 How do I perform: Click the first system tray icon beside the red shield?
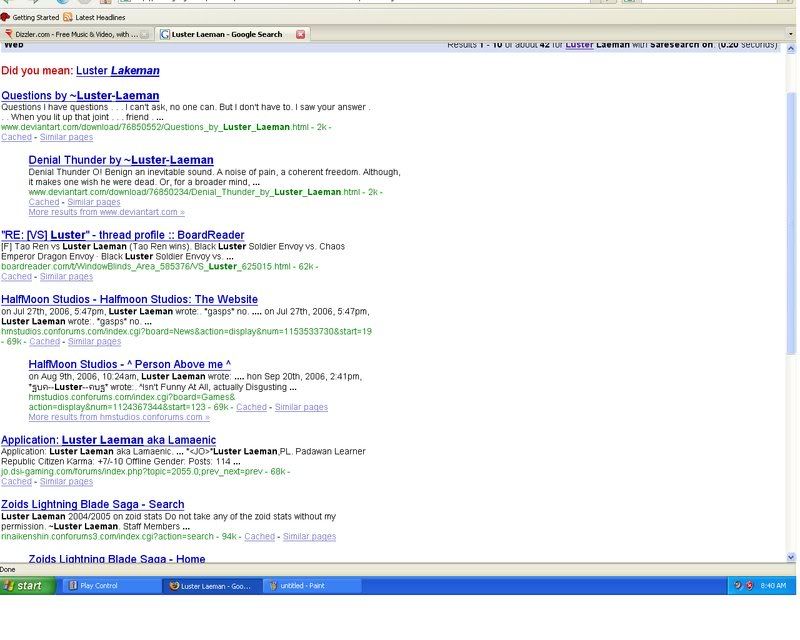[x=738, y=586]
